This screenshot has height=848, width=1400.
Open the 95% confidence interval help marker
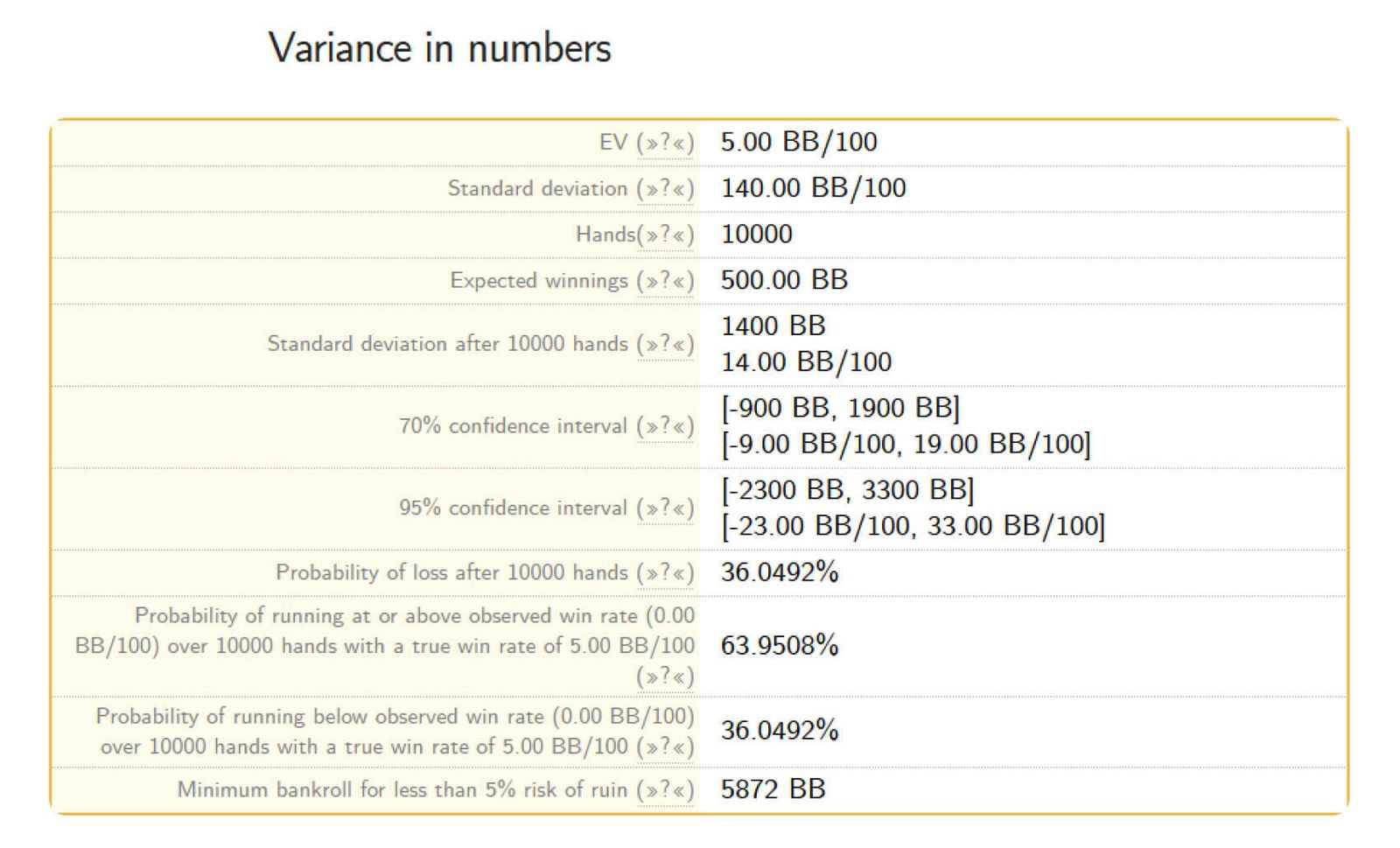click(665, 509)
